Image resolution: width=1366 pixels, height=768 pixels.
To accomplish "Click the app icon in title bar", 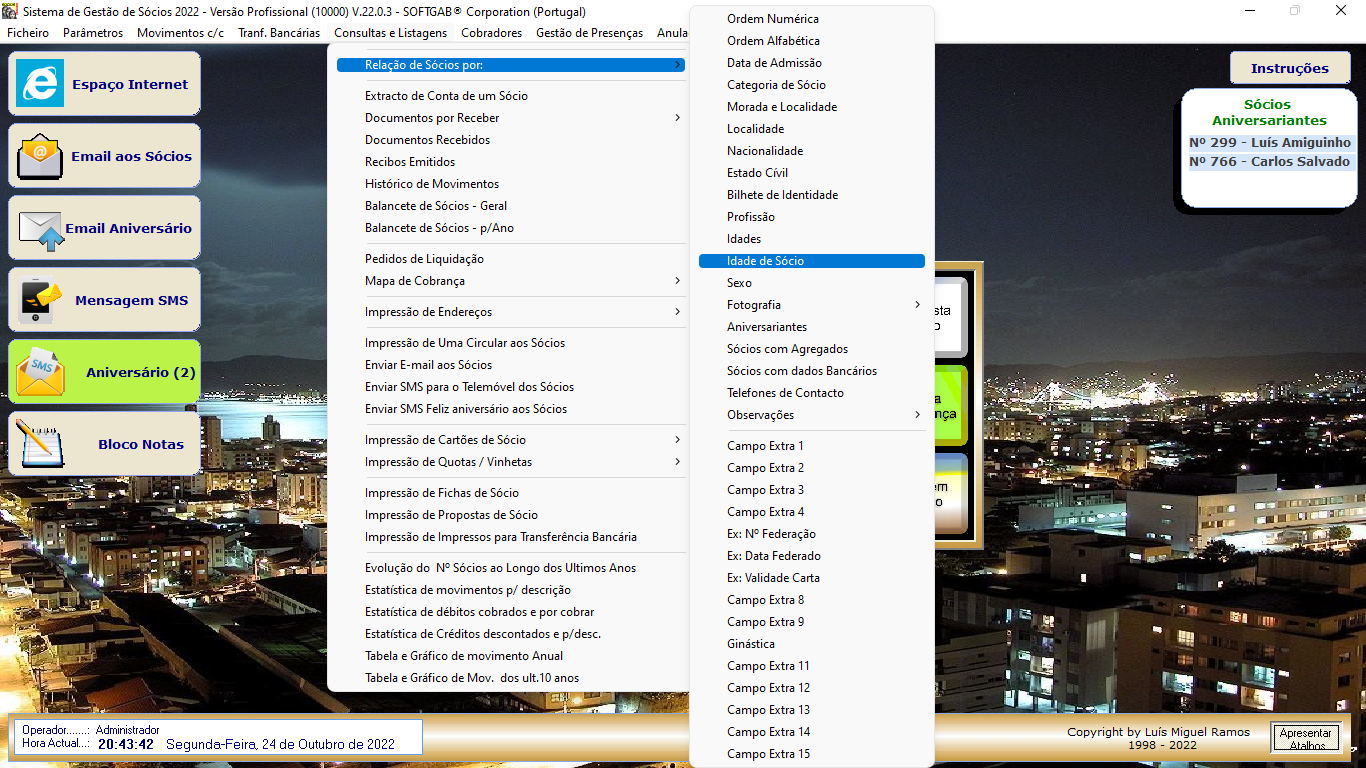I will click(10, 11).
